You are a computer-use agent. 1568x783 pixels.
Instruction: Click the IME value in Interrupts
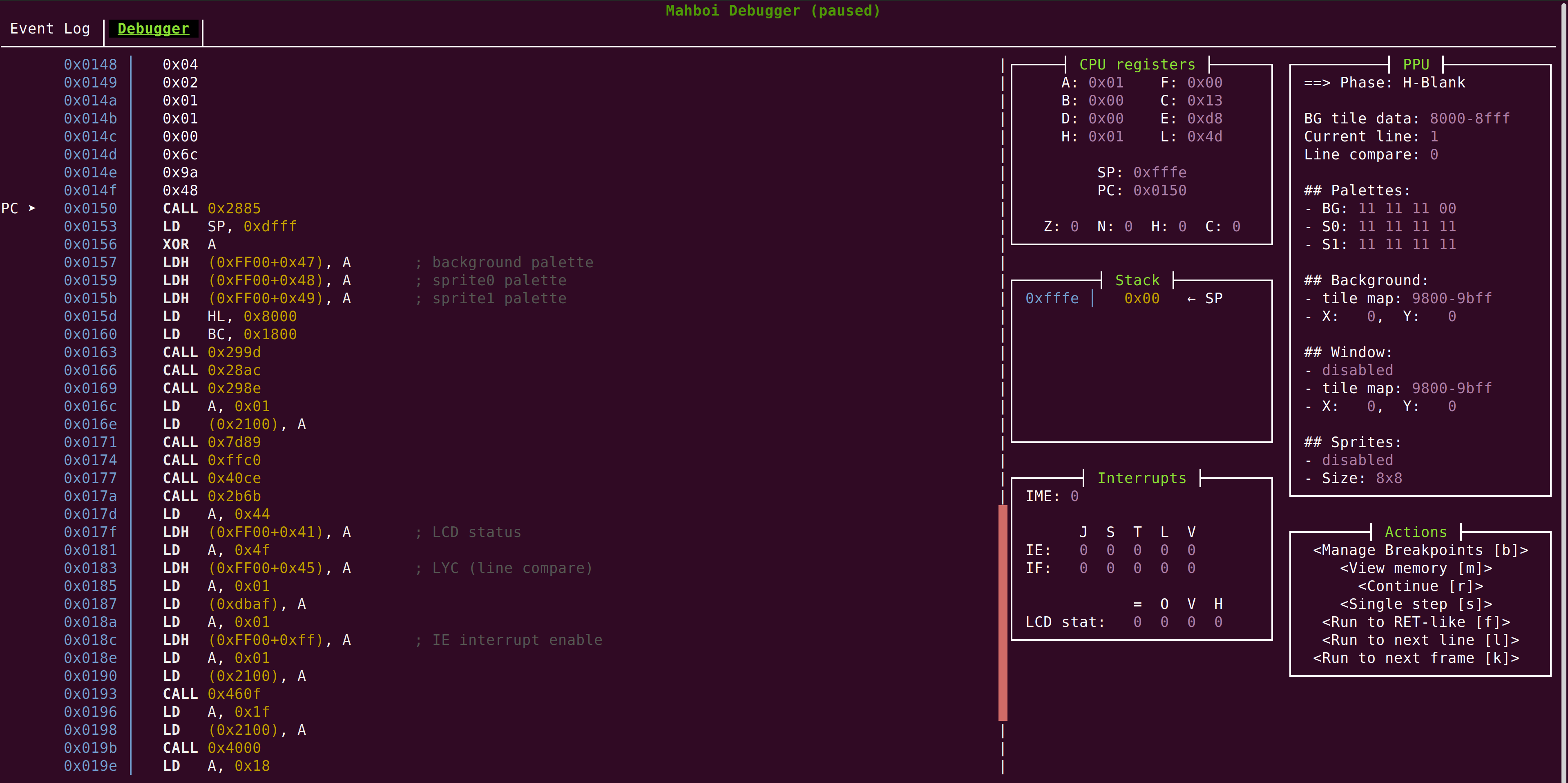[1074, 496]
